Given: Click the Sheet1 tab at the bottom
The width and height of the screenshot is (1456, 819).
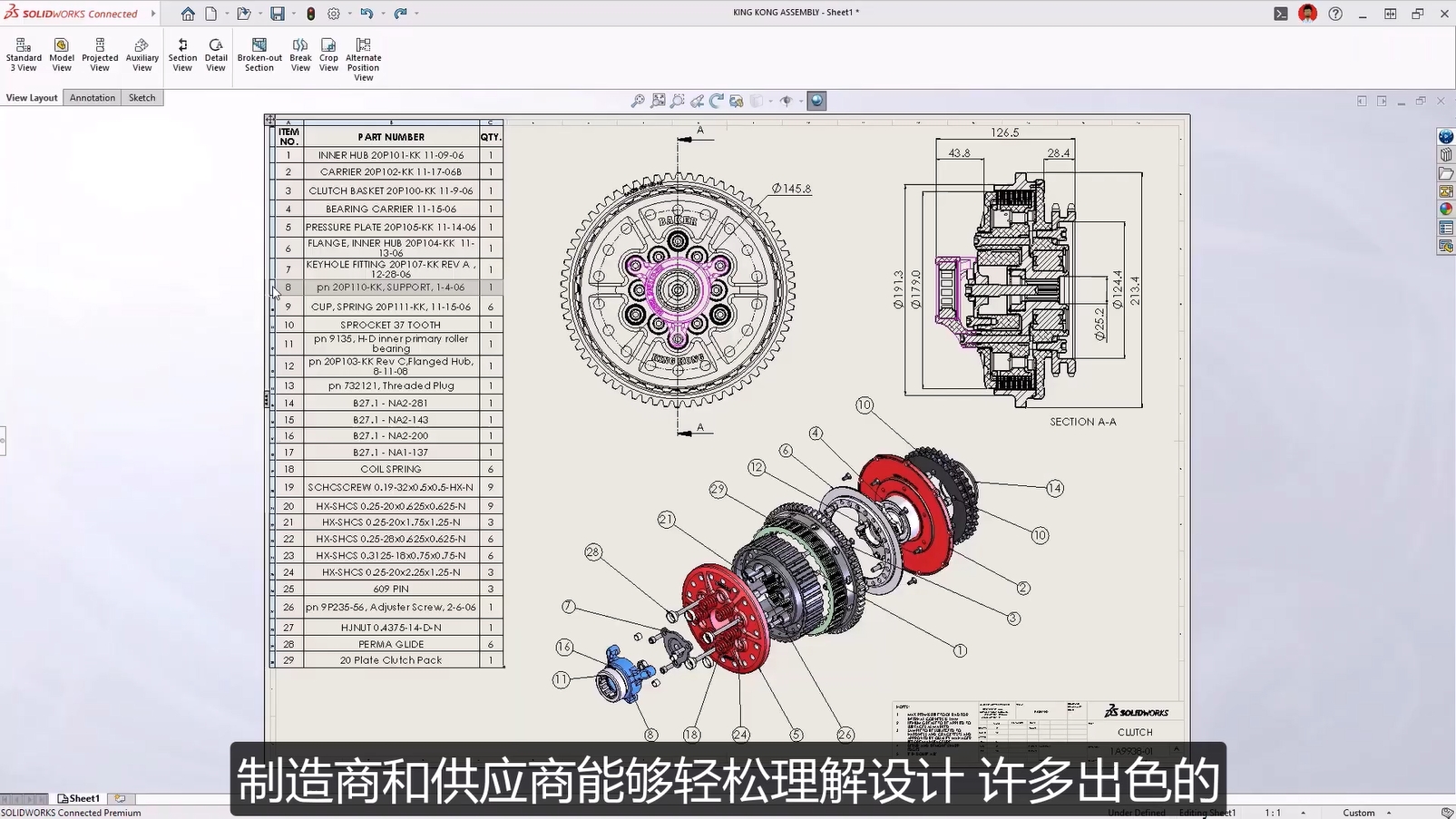Looking at the screenshot, I should (x=80, y=797).
